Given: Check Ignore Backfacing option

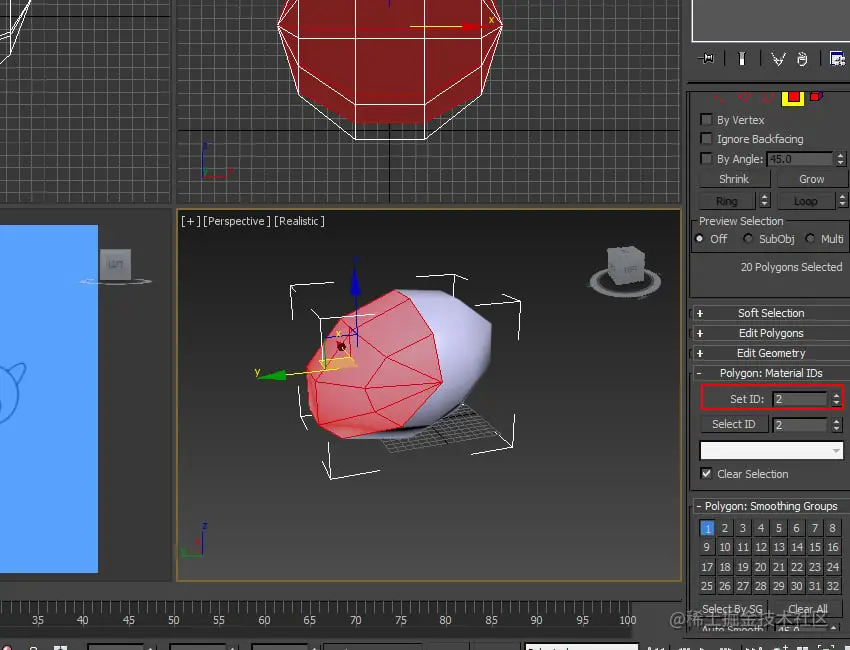Looking at the screenshot, I should tap(707, 139).
